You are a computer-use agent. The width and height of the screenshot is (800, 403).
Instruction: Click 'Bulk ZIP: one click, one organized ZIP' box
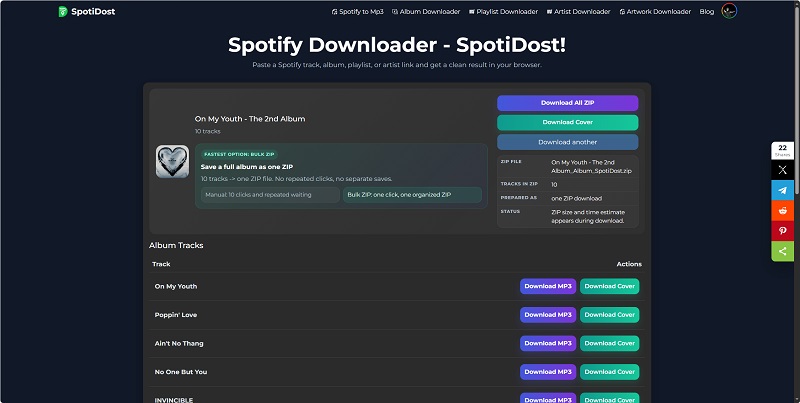tap(412, 195)
